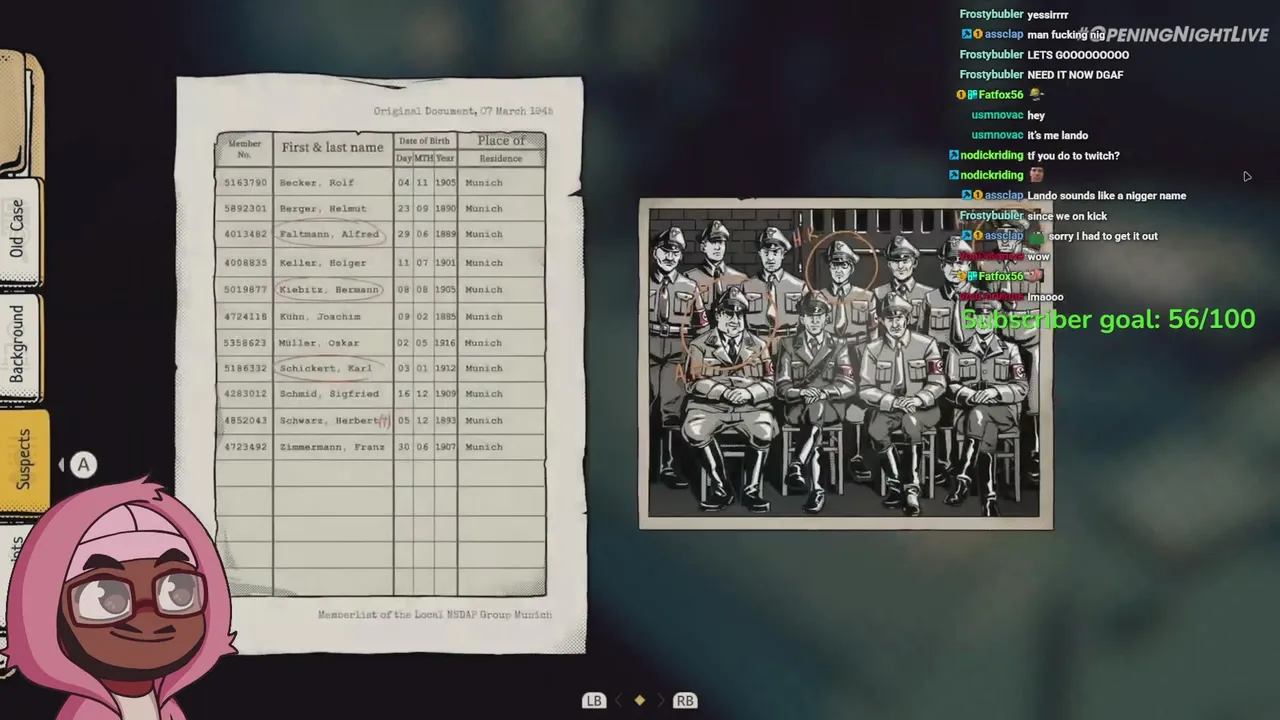The width and height of the screenshot is (1280, 720).
Task: Click 'Original Document, 07 March 1945' heading
Action: point(463,111)
